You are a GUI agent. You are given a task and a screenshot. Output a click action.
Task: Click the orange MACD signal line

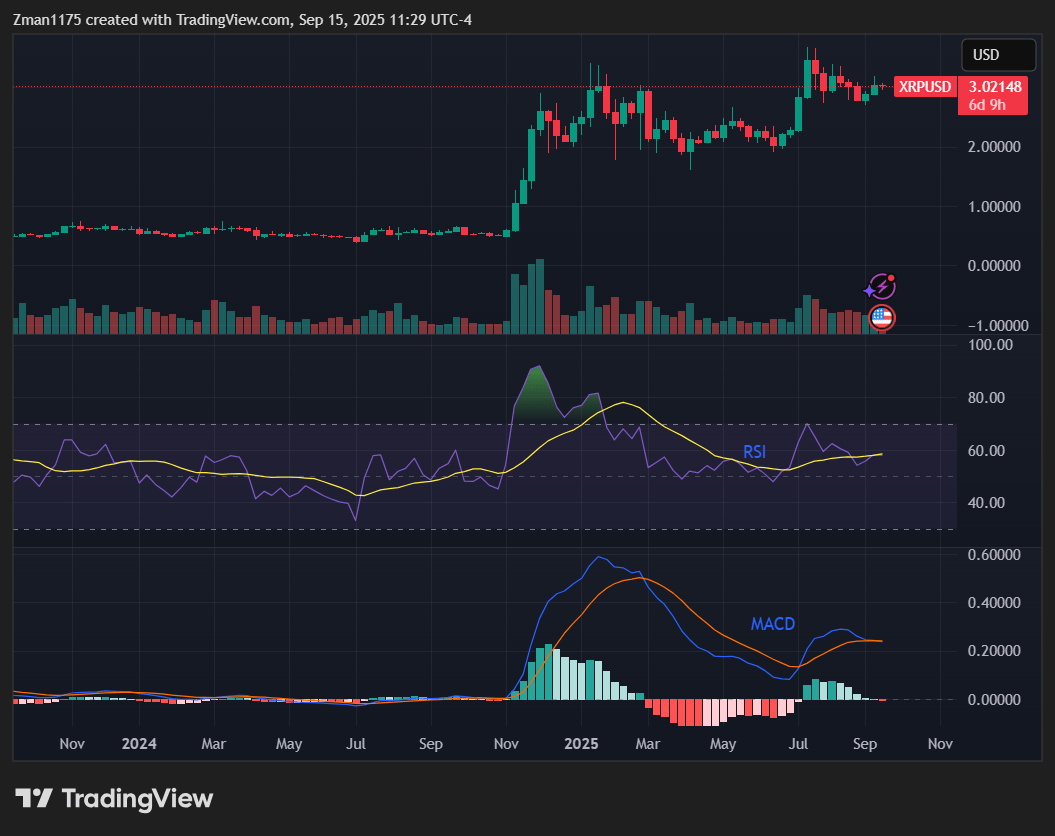pyautogui.click(x=640, y=578)
